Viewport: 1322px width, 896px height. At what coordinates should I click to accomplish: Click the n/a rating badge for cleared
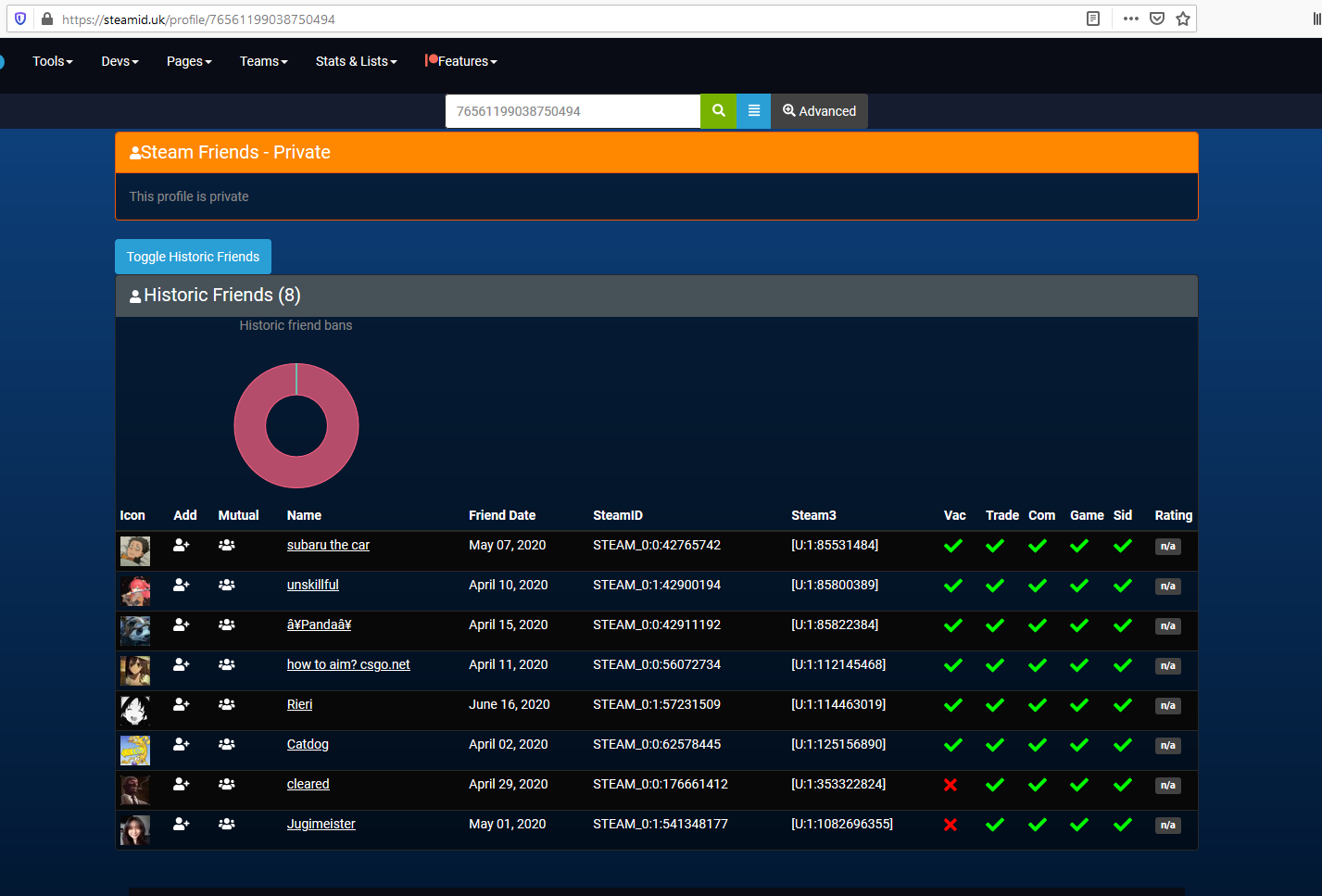(1167, 786)
